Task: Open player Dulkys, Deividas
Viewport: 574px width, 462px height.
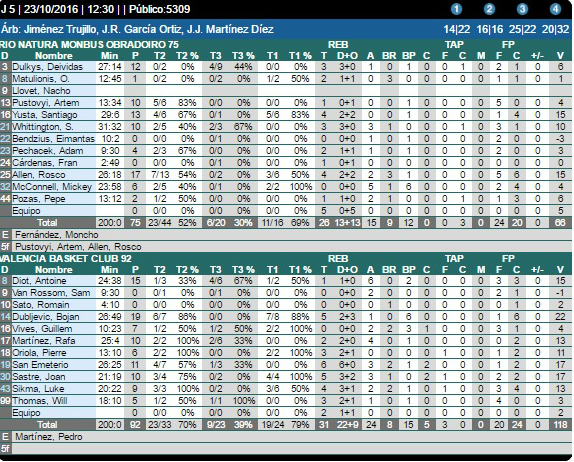Action: coord(48,67)
